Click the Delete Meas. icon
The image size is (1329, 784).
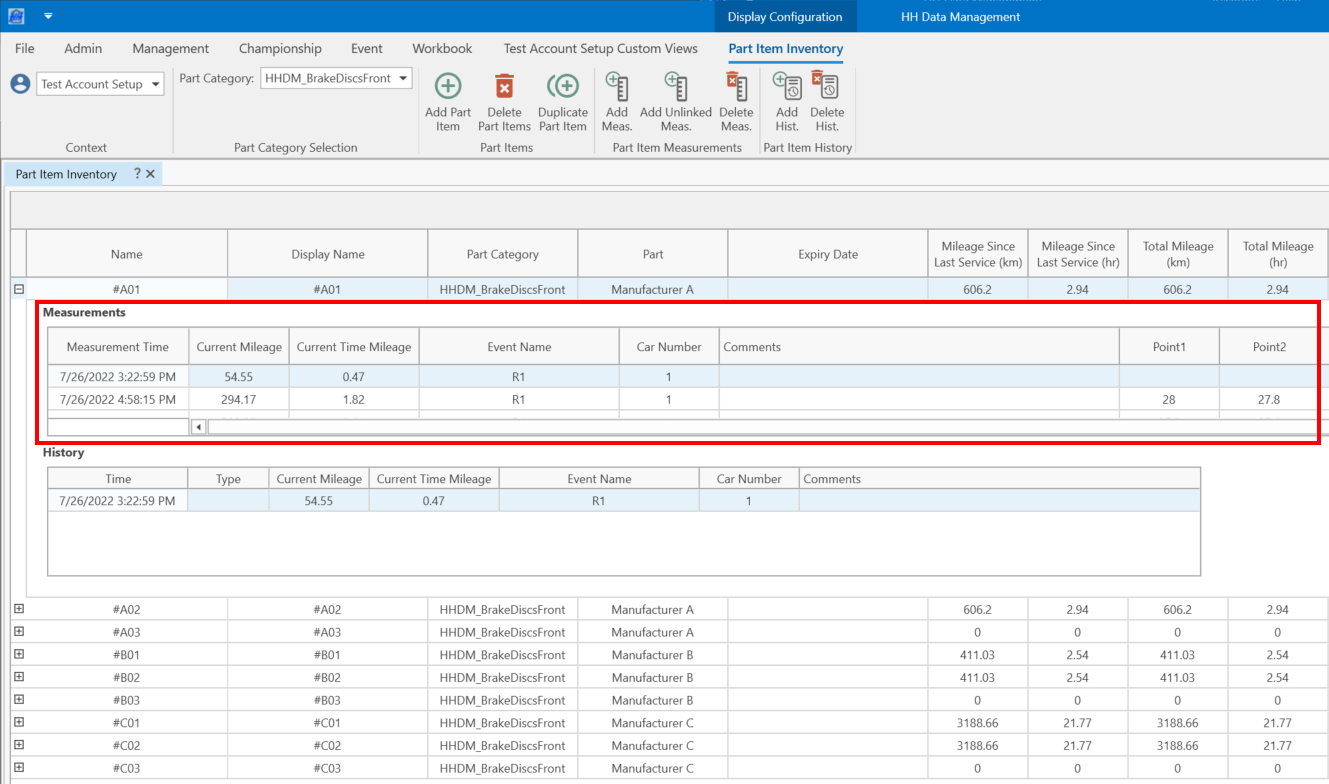(x=736, y=87)
